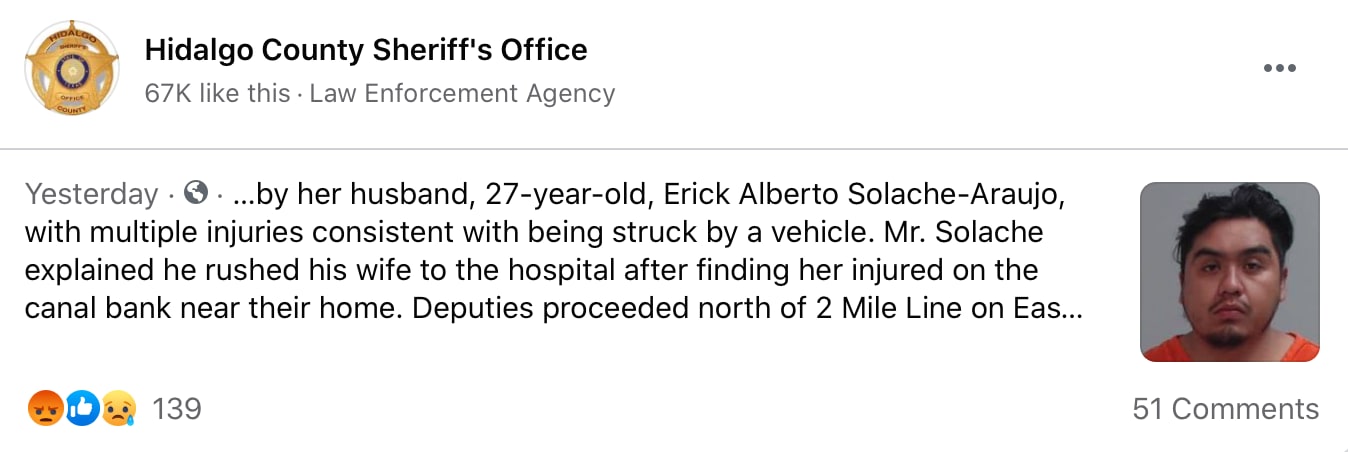View the 139 reactions count
Viewport: 1348px width, 452px height.
pyautogui.click(x=176, y=408)
